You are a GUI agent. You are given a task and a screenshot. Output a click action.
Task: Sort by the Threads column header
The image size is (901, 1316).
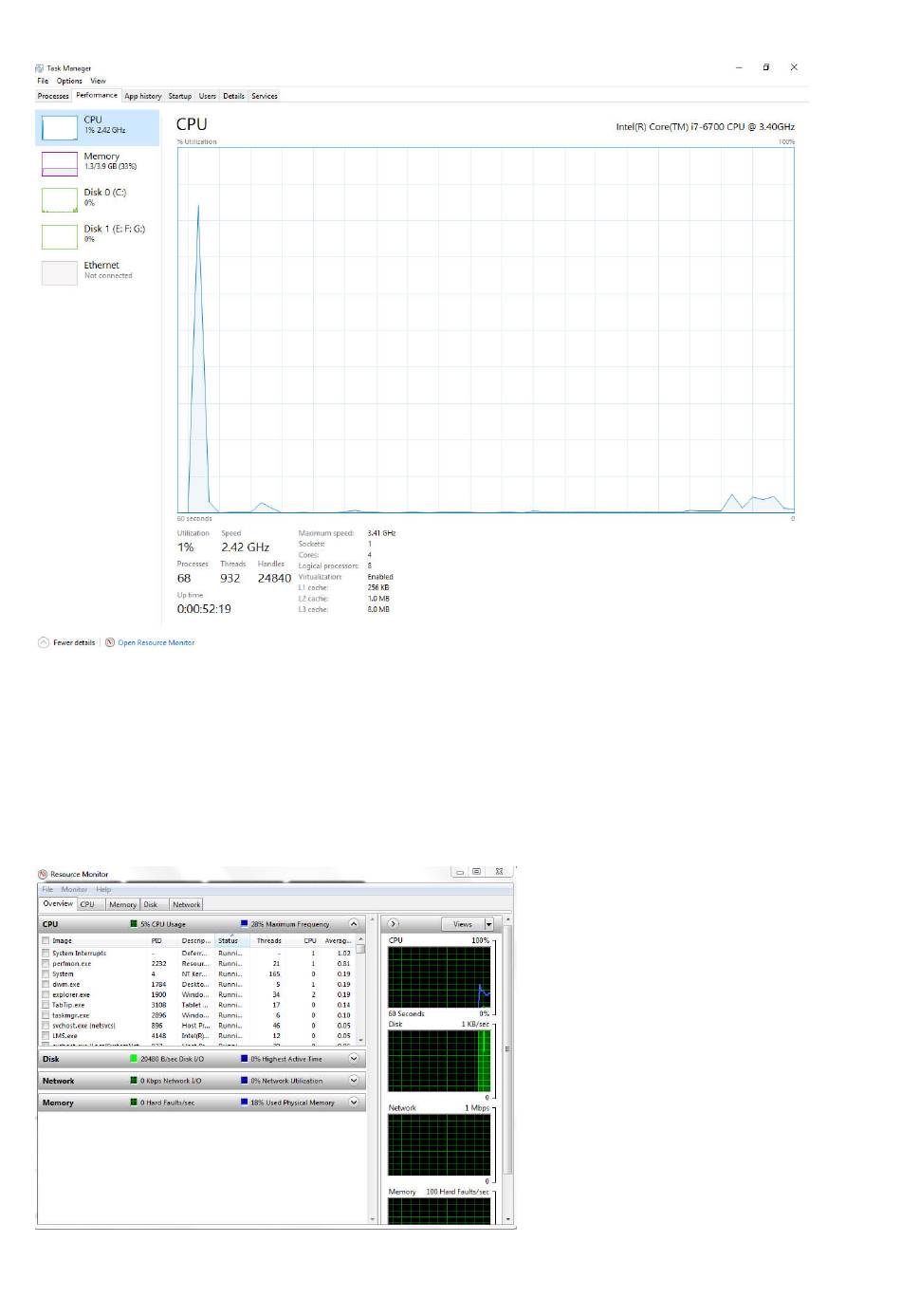coord(269,940)
